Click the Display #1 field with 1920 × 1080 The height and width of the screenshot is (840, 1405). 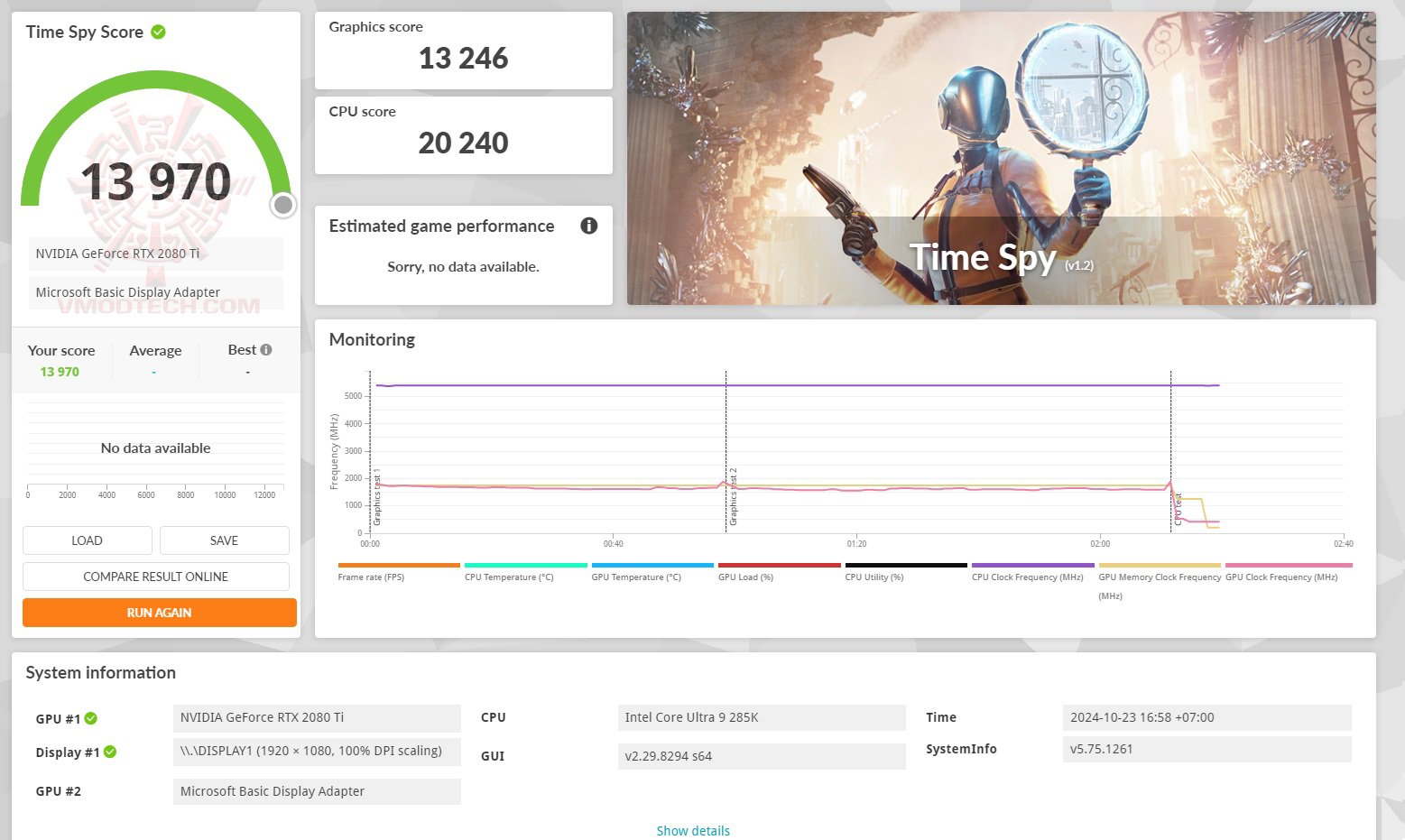point(317,752)
